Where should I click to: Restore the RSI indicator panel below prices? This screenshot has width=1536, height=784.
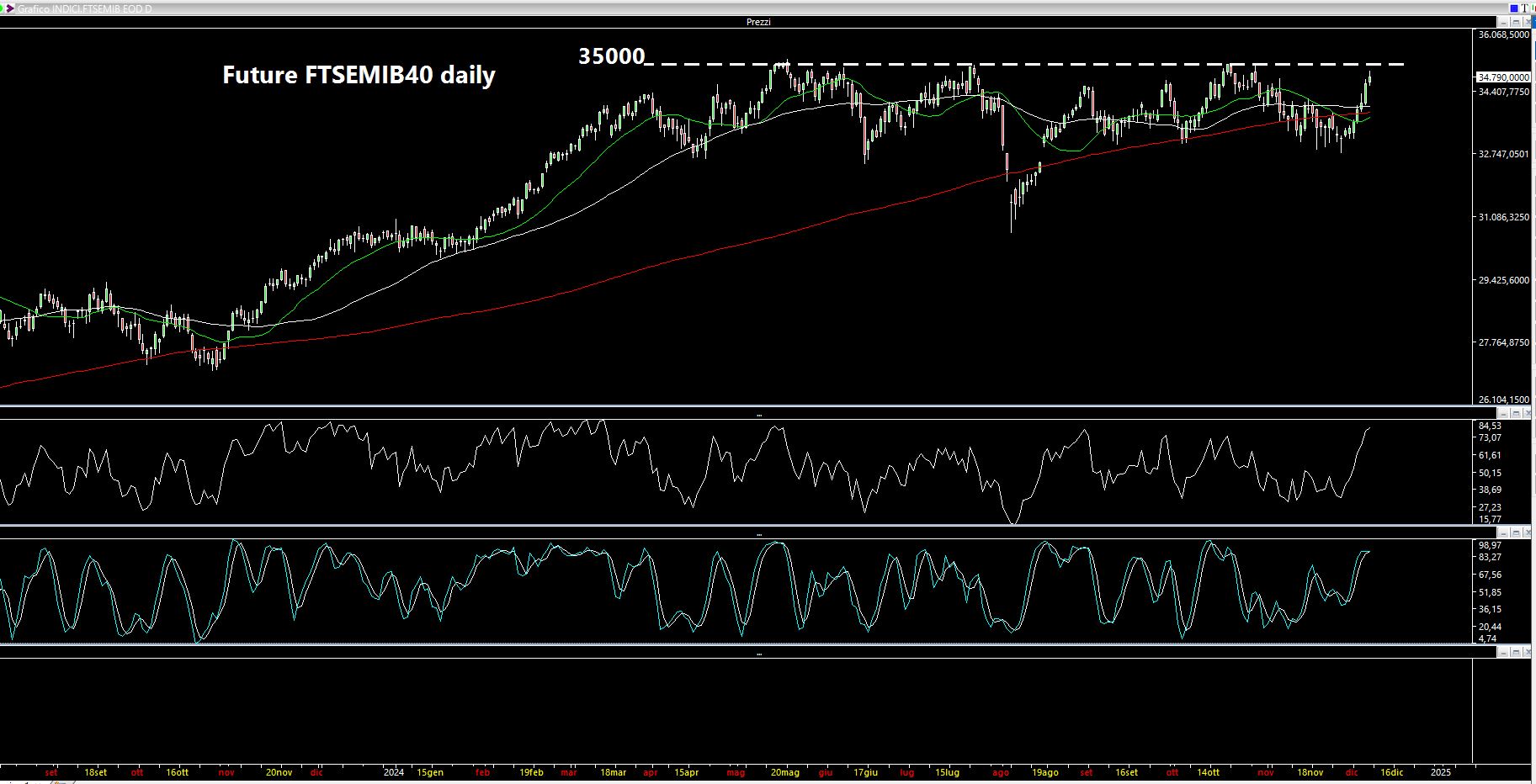coord(1516,413)
